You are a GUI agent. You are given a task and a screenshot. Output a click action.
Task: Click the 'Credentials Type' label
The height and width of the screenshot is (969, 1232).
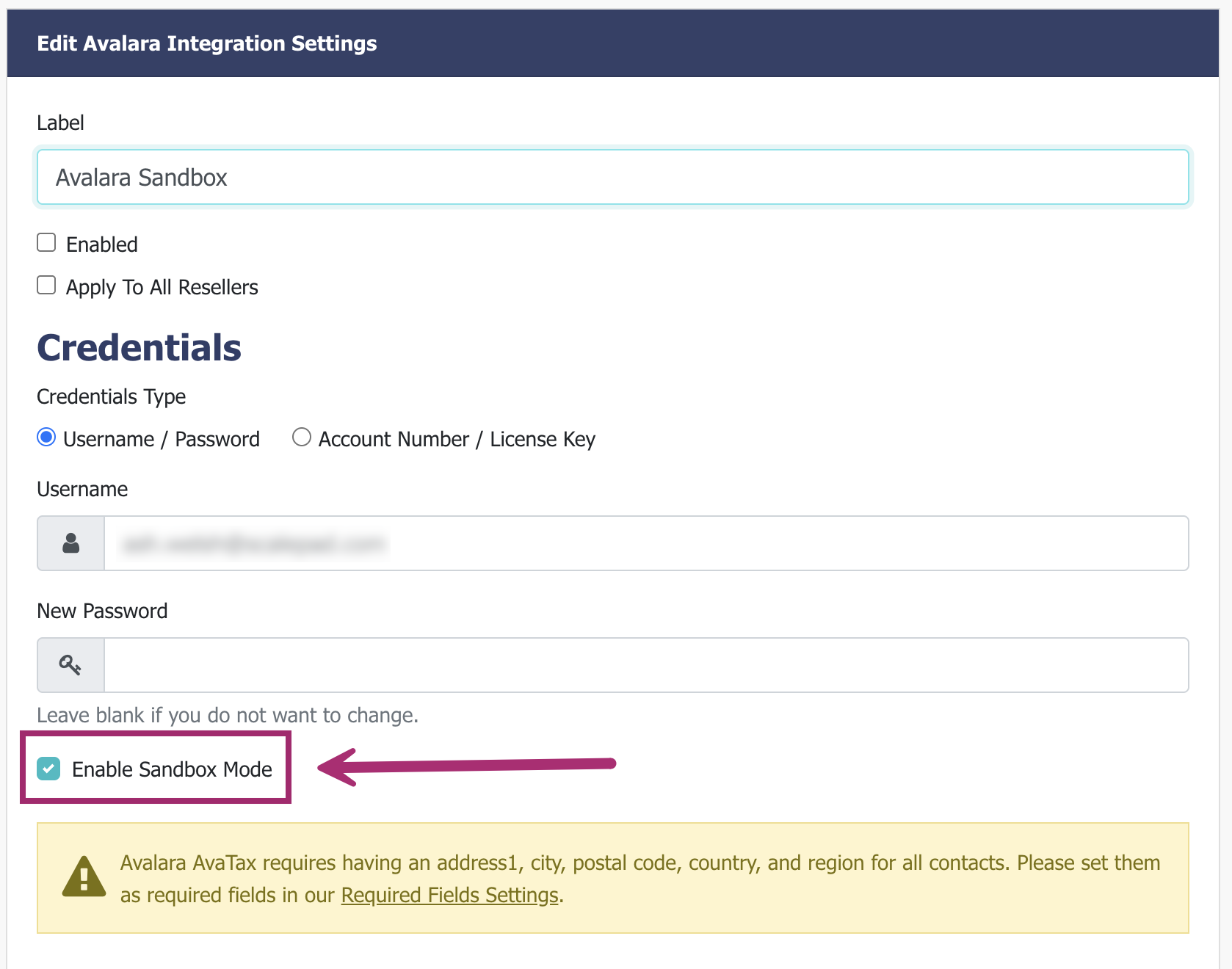point(111,396)
